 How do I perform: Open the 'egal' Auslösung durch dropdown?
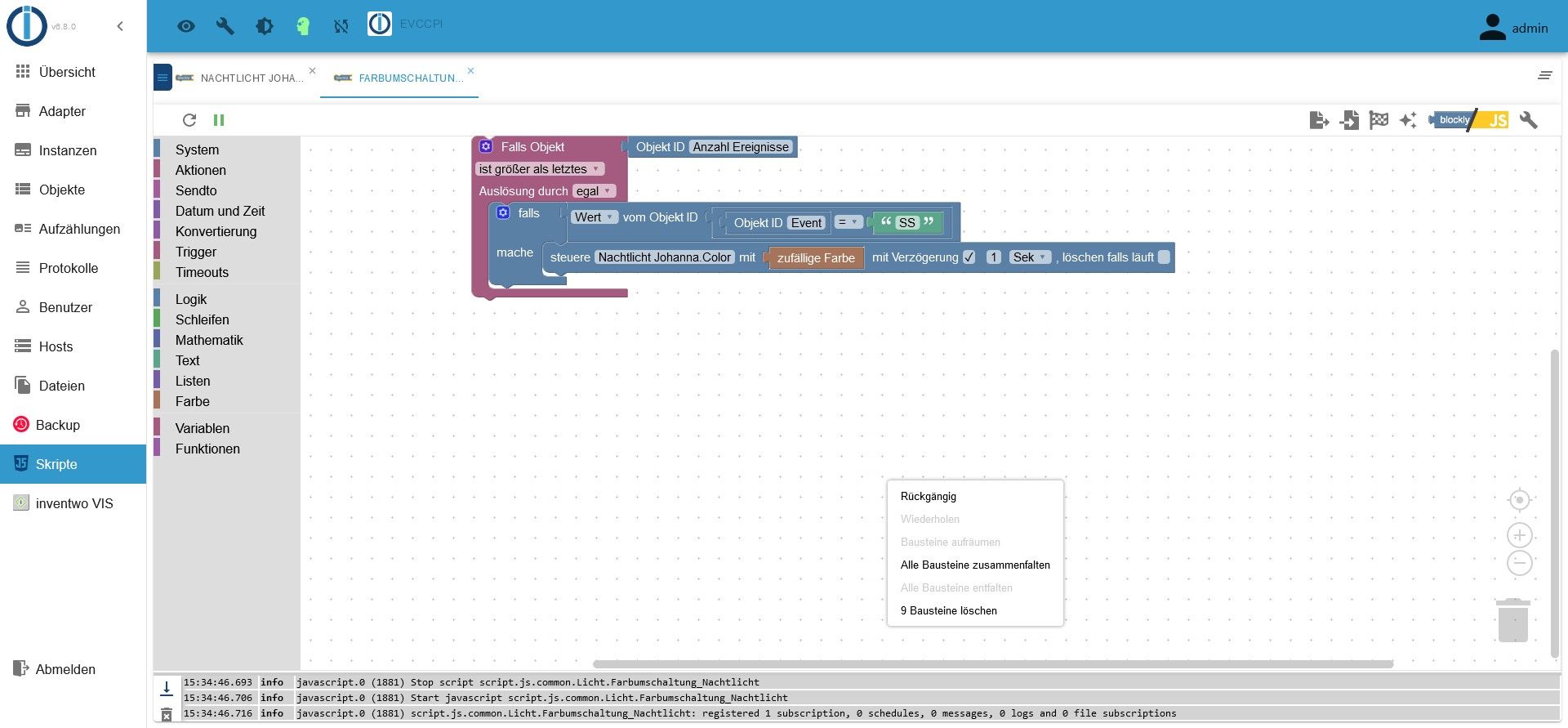(594, 191)
